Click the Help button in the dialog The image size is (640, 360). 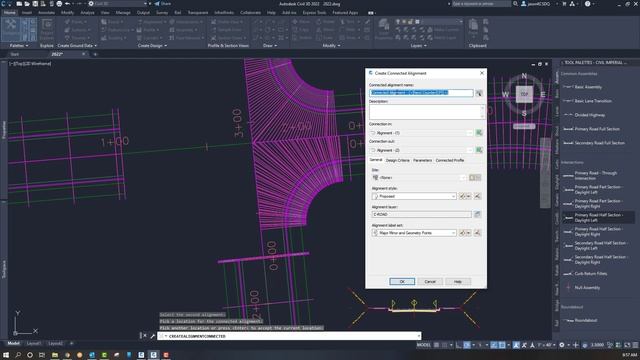pyautogui.click(x=458, y=282)
